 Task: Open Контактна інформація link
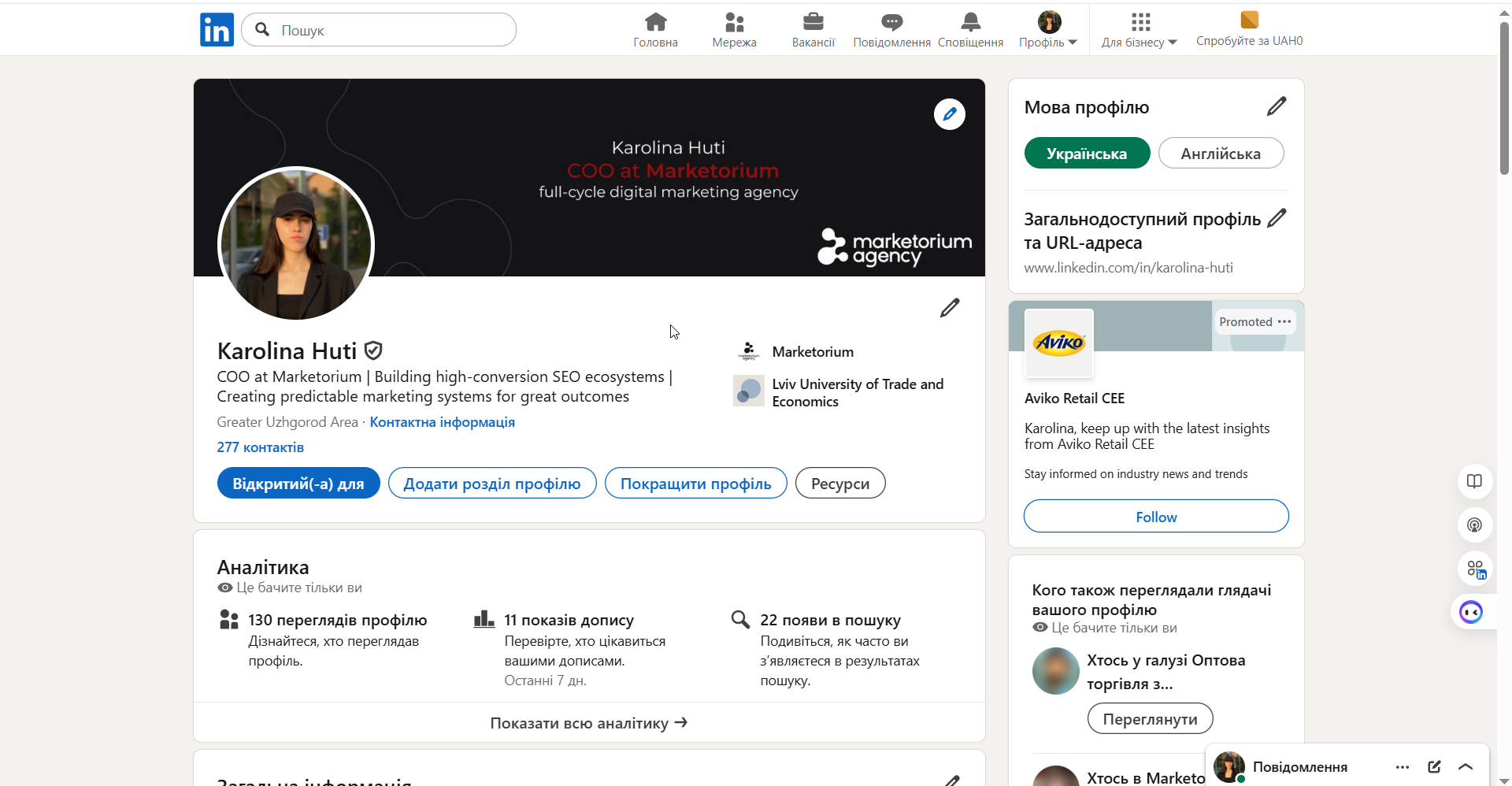(443, 422)
